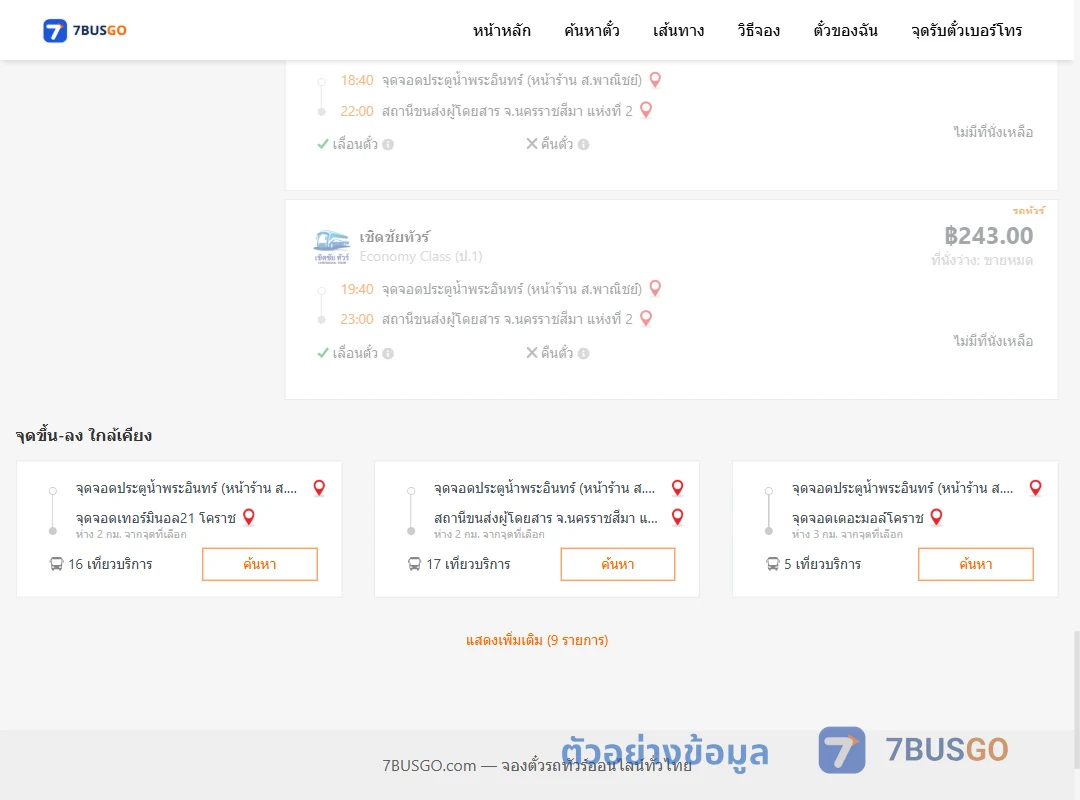This screenshot has width=1080, height=800.
Task: Click the ฿243.00 price text
Action: (x=988, y=236)
